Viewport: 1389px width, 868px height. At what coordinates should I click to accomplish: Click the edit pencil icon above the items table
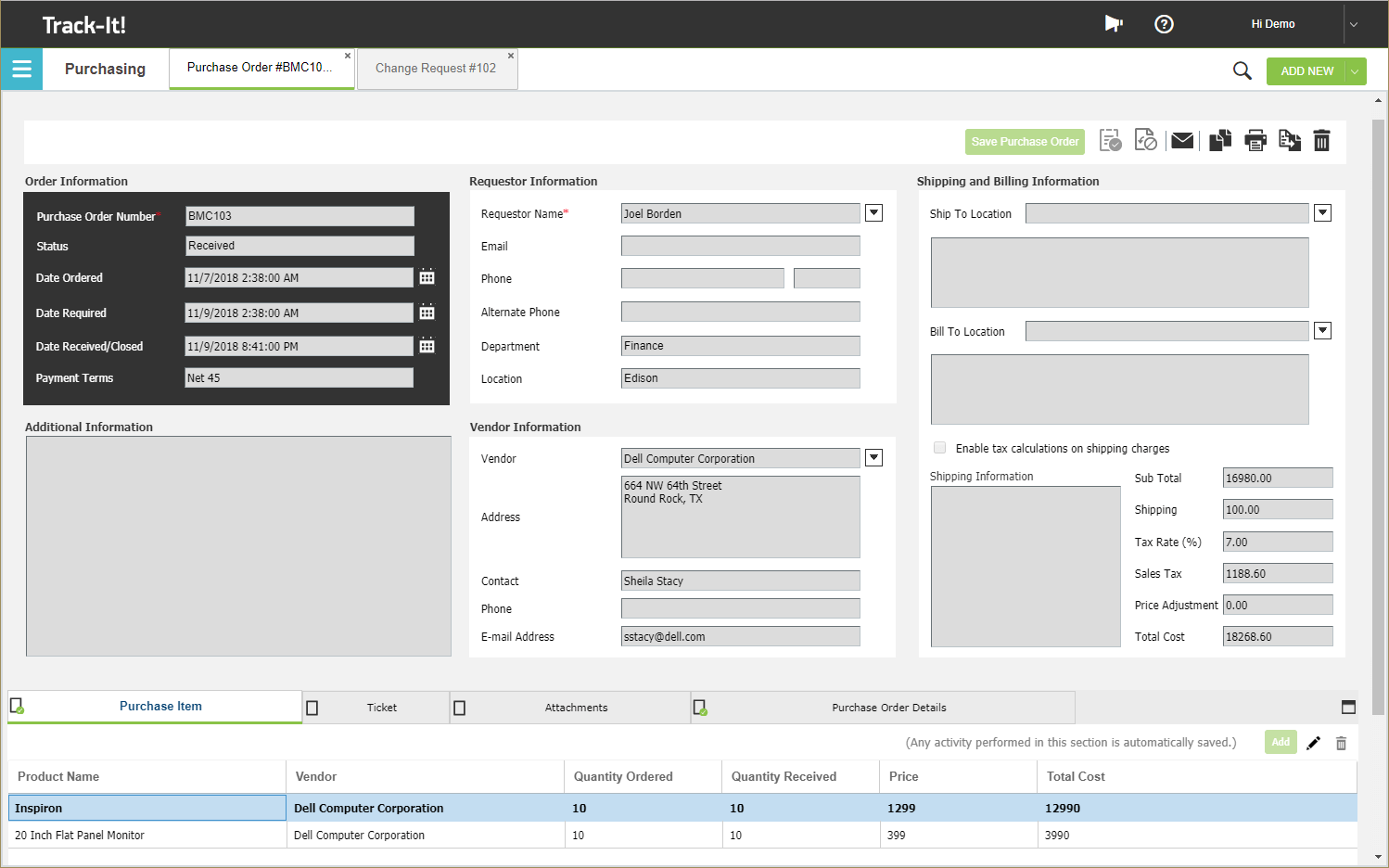(x=1313, y=742)
